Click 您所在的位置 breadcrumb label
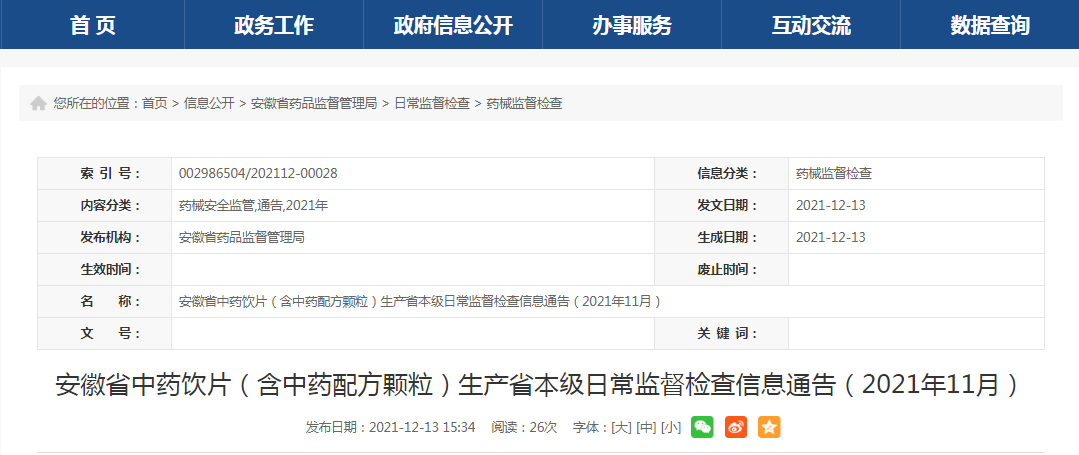Screen dimensions: 1079x455 coord(97,104)
